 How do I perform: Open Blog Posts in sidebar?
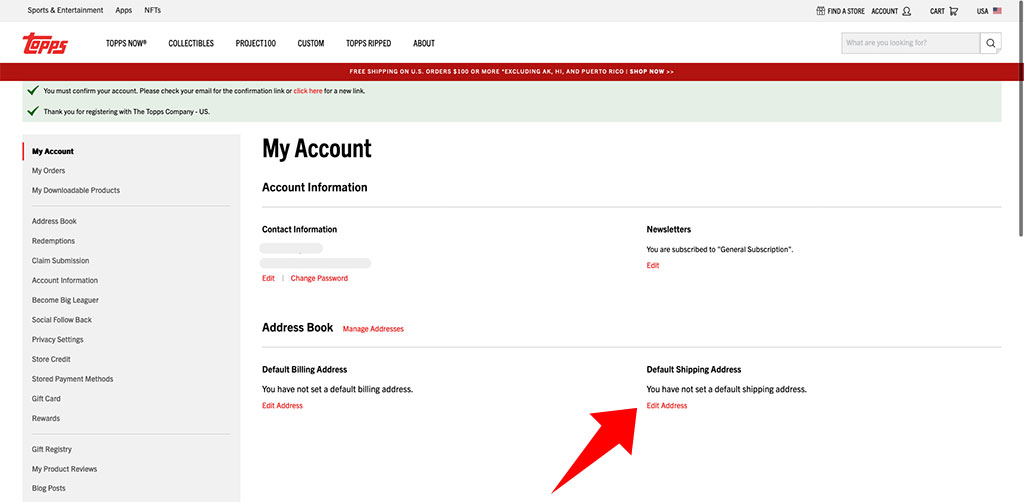coord(49,488)
